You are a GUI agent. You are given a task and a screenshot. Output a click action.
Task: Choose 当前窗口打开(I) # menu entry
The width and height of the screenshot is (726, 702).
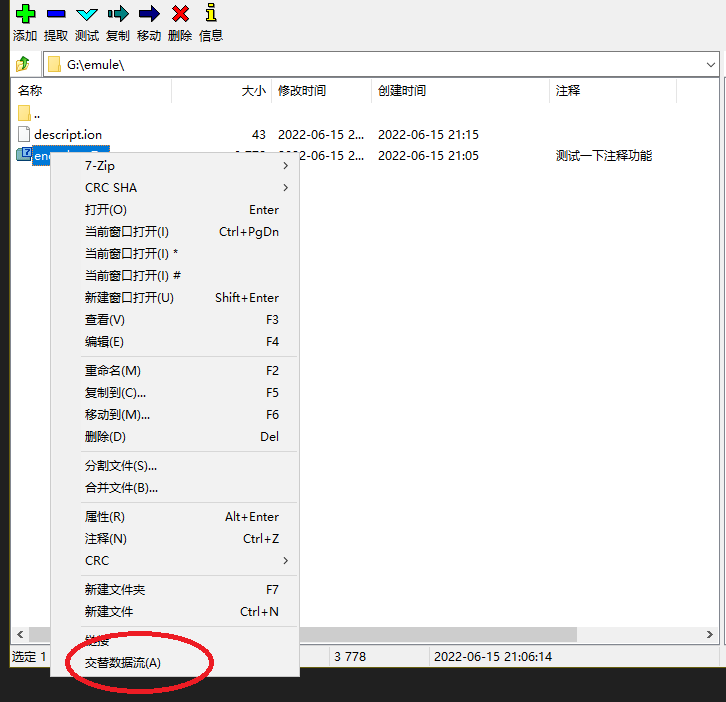[x=175, y=276]
